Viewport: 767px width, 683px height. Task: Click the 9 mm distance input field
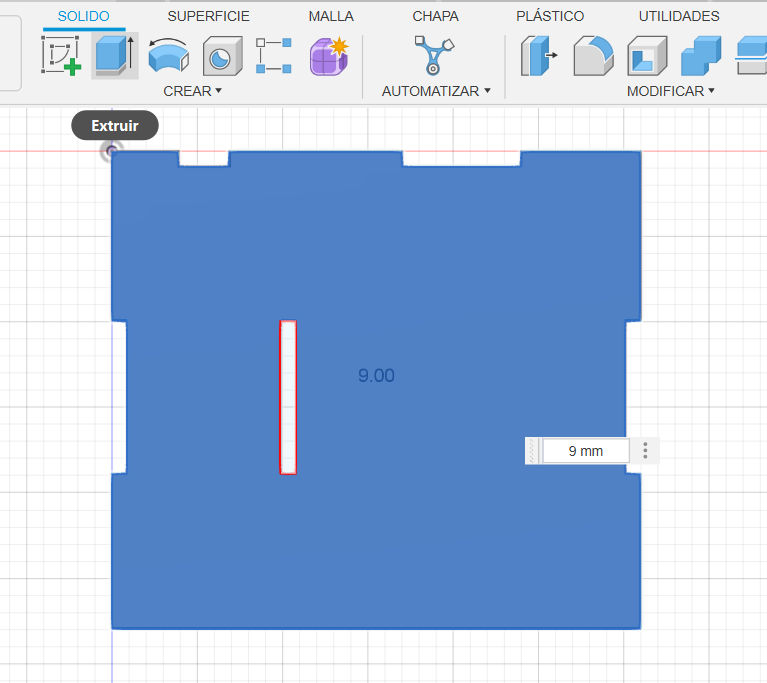pos(586,451)
